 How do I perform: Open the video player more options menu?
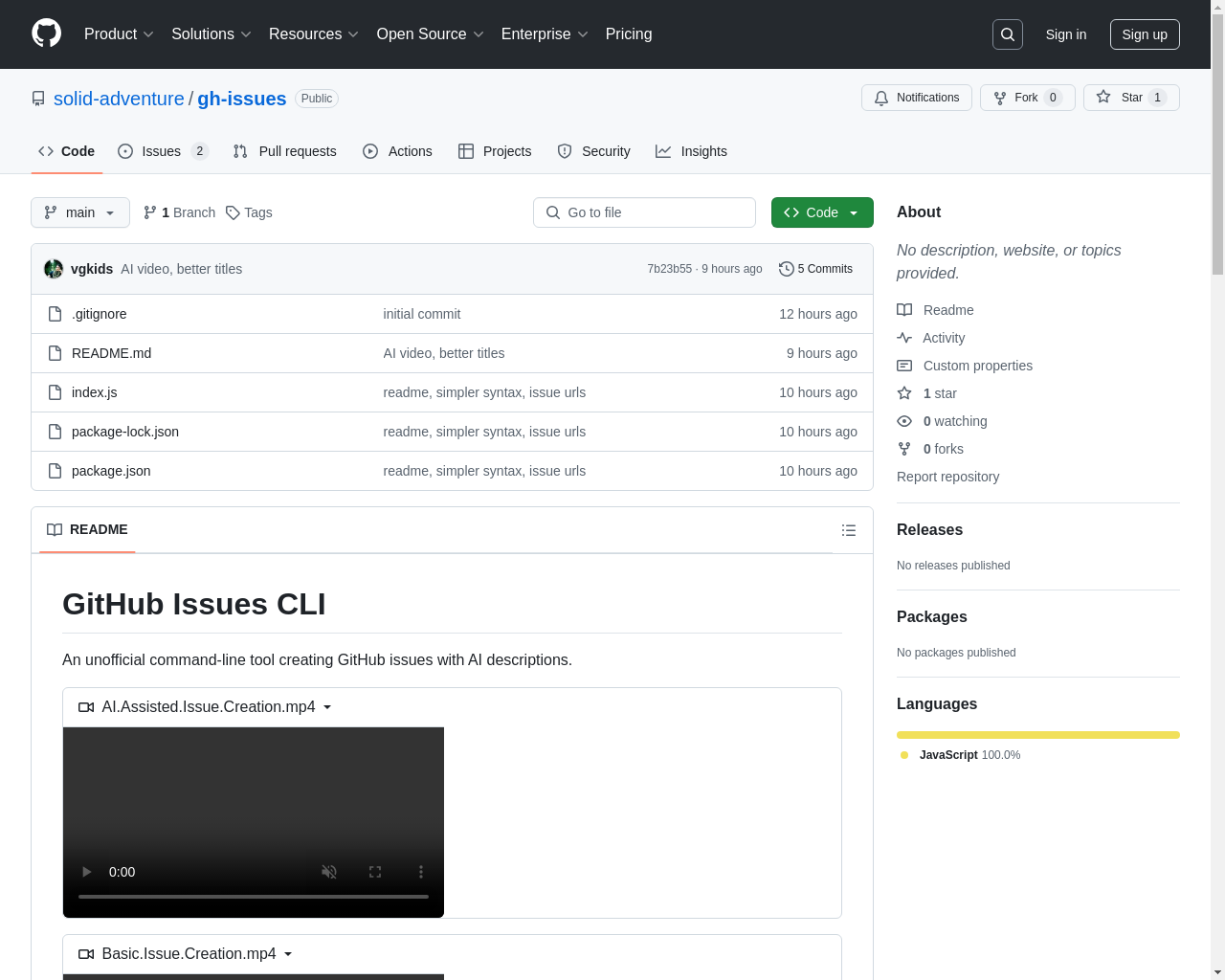pos(421,872)
